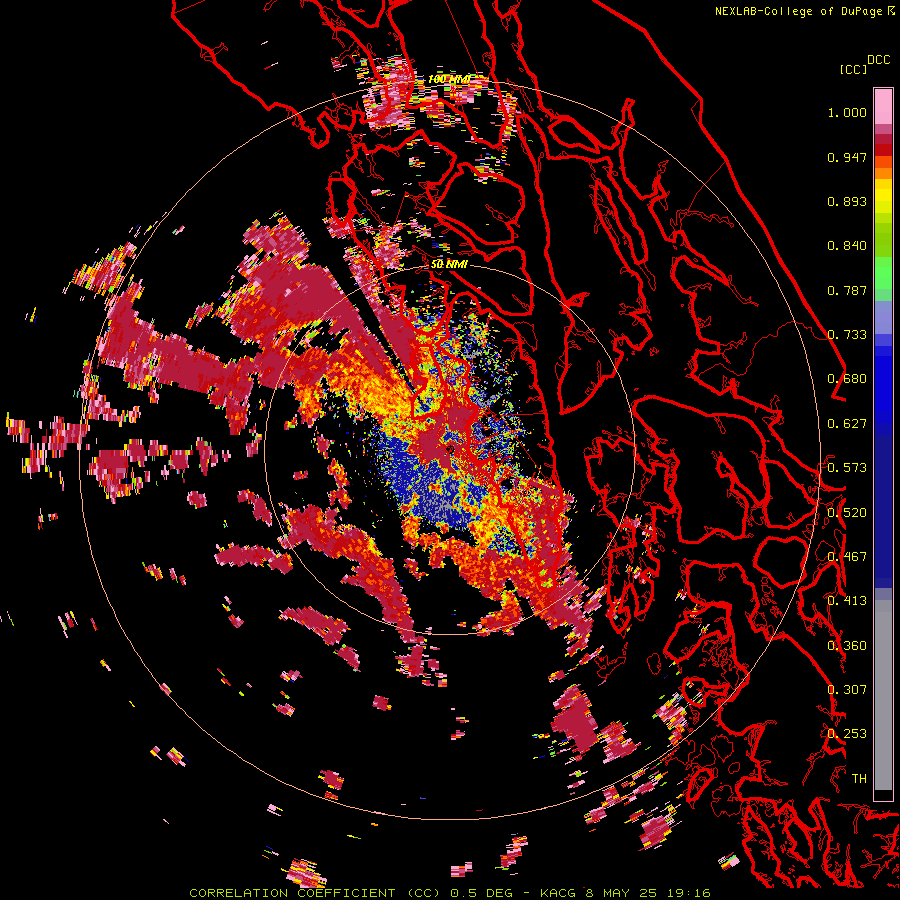Click the 0.360 value on the color scale

click(x=847, y=646)
